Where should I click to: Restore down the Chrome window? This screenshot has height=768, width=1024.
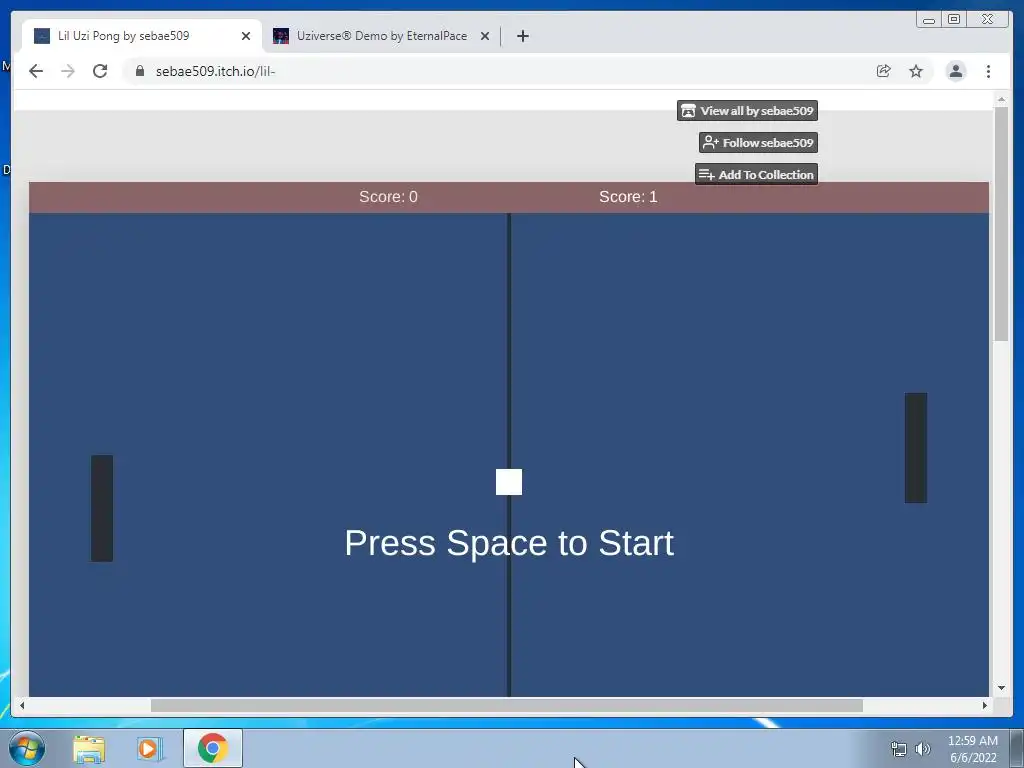[953, 20]
